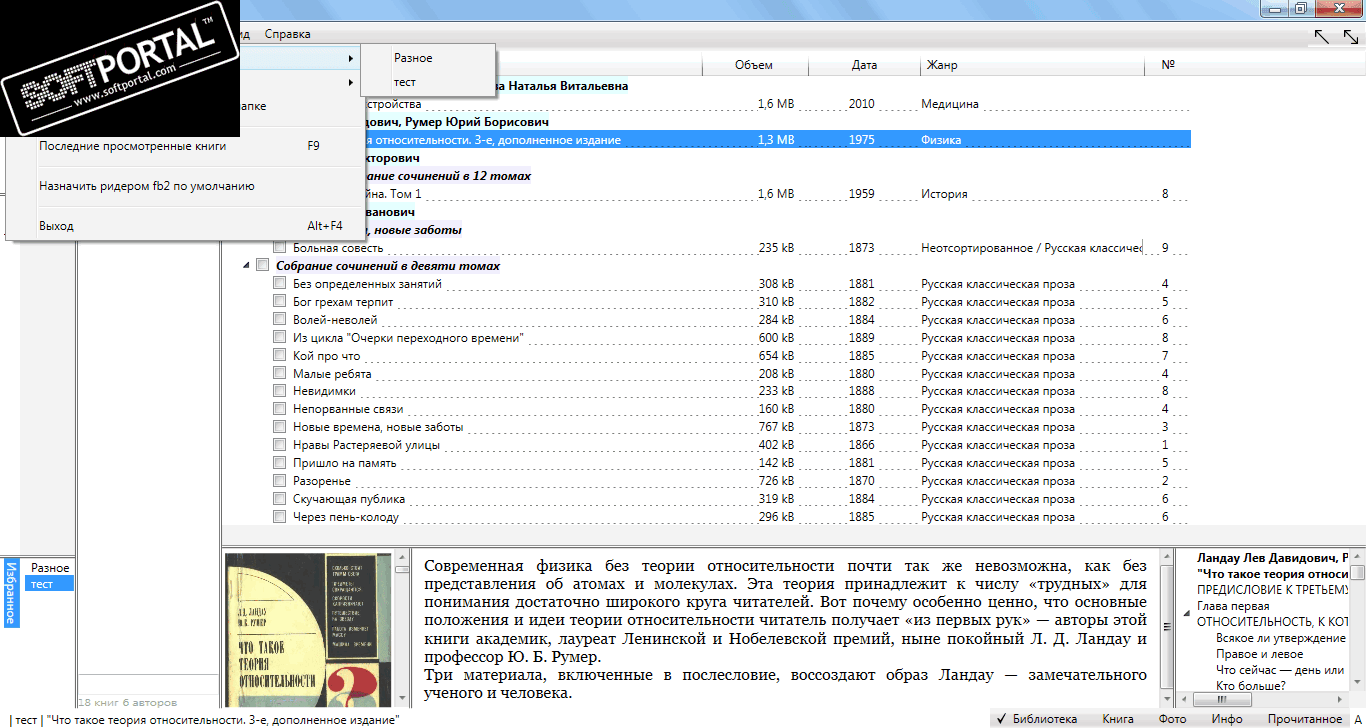This screenshot has height=728, width=1366.
Task: Click the 'Наталья Витальевна' author heading
Action: 568,86
